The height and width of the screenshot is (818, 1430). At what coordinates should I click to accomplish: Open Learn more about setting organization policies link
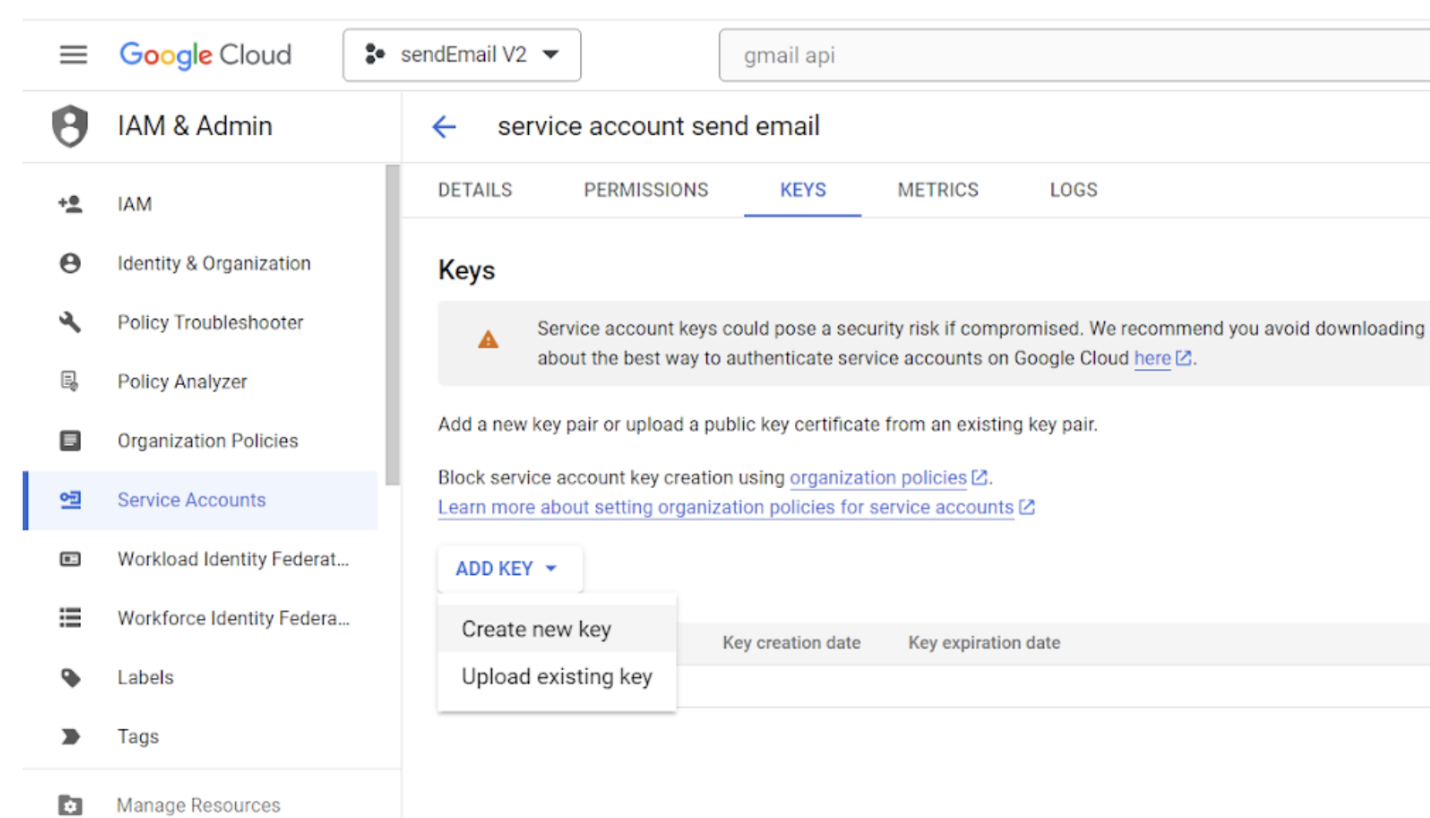pos(726,507)
